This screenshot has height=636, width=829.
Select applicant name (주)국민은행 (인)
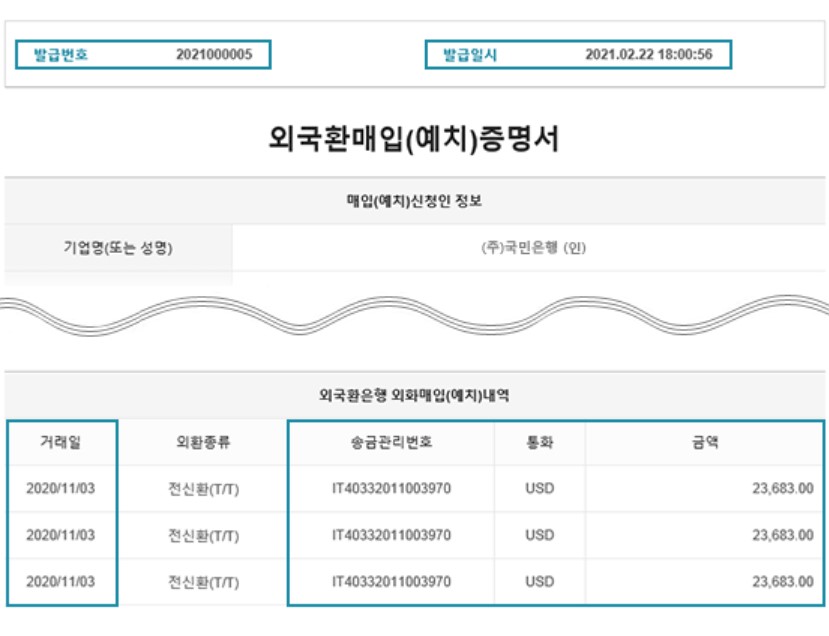(533, 247)
